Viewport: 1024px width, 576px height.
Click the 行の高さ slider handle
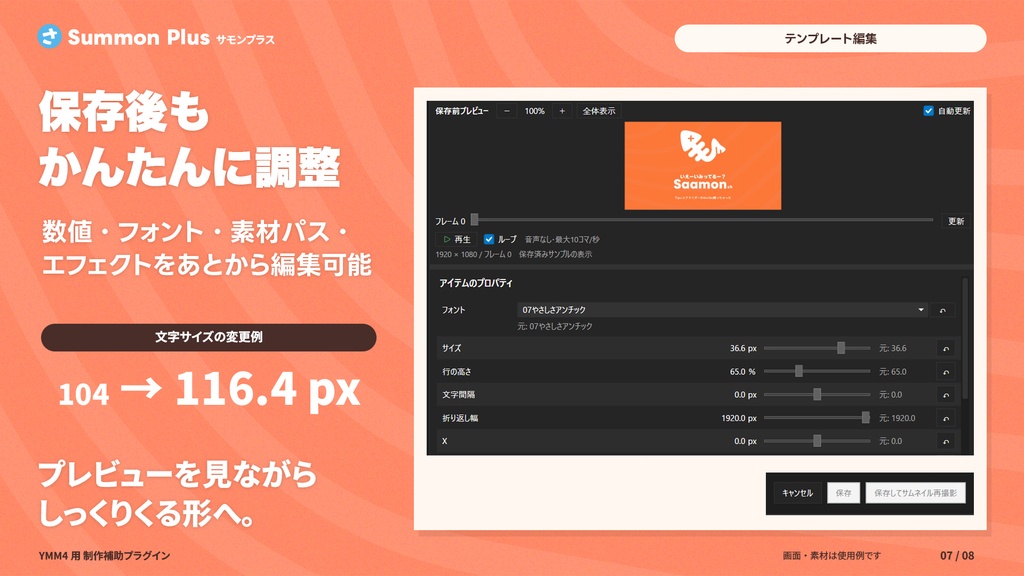(799, 372)
